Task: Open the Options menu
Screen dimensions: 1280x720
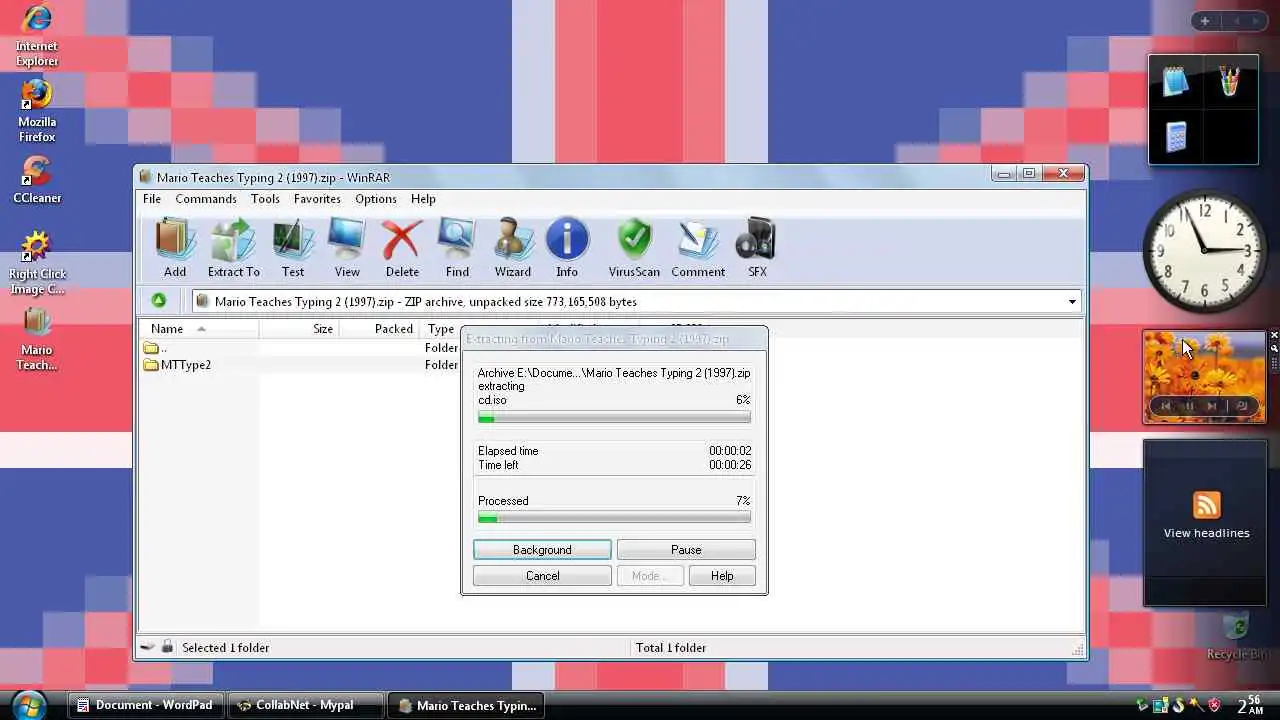Action: 376,199
